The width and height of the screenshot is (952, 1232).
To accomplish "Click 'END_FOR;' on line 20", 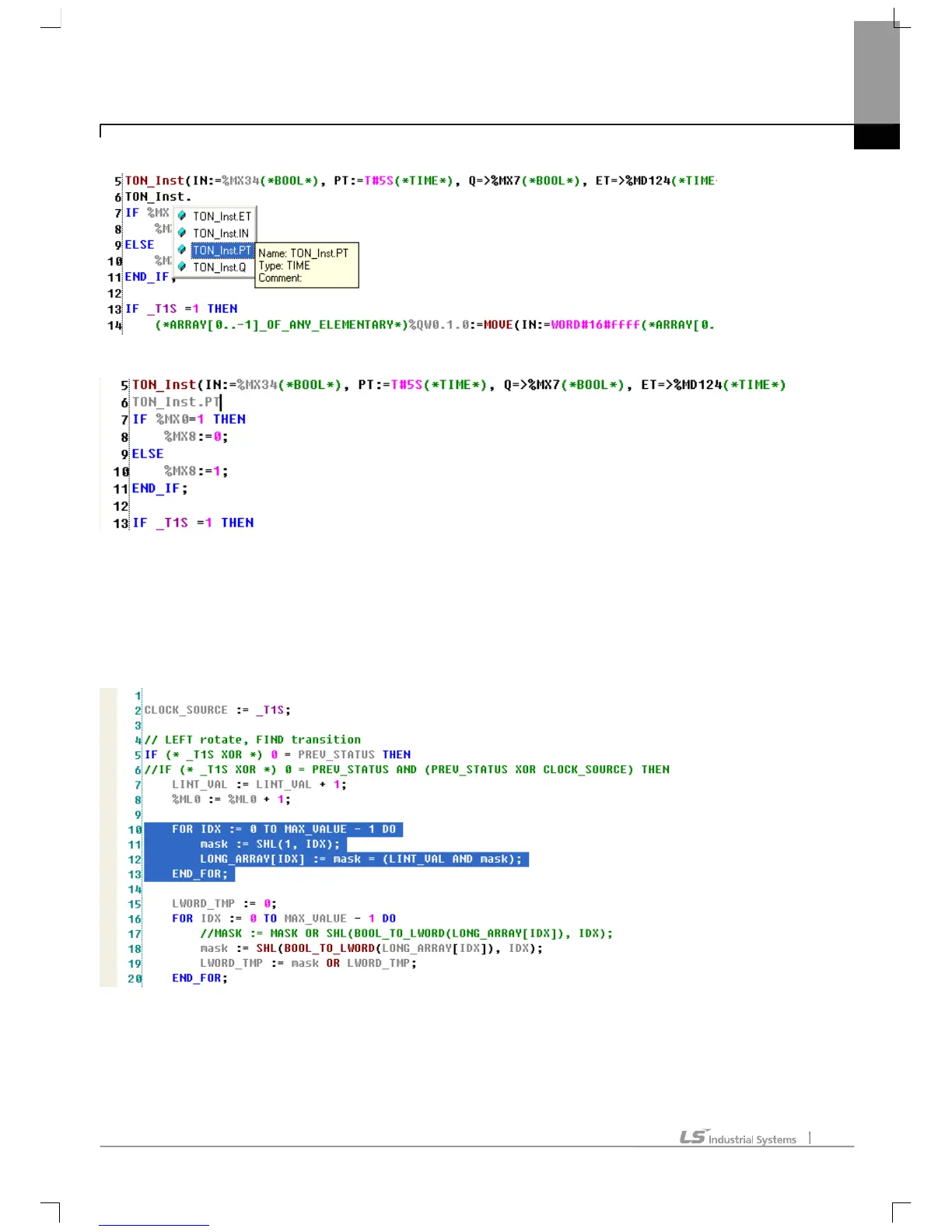I will tap(200, 978).
